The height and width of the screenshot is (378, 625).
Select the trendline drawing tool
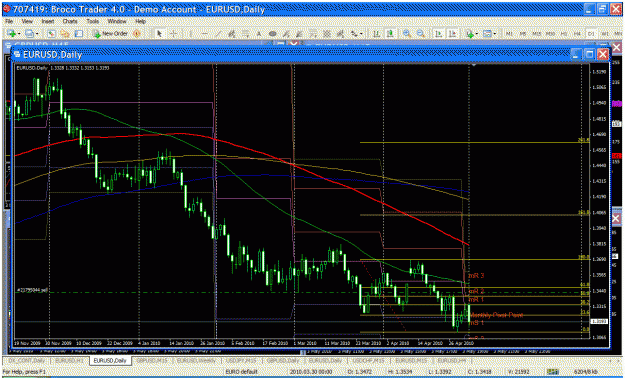pos(219,34)
